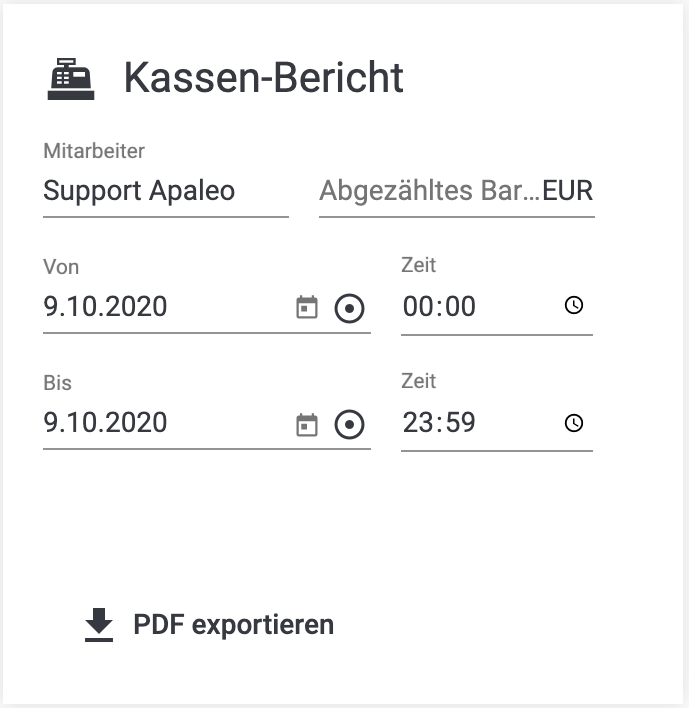Open the calendar picker for Von date
This screenshot has width=689, height=708.
pos(307,308)
